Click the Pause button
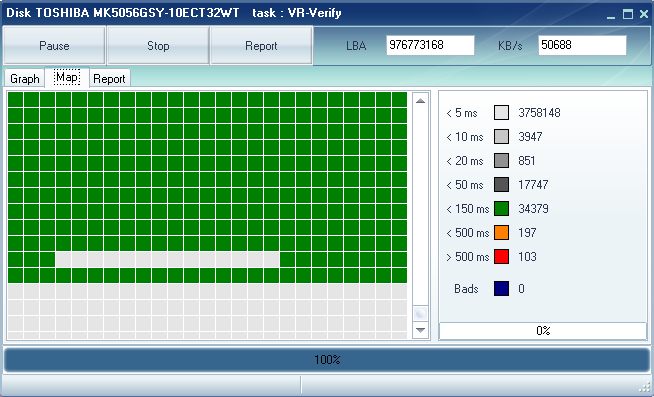 tap(54, 46)
